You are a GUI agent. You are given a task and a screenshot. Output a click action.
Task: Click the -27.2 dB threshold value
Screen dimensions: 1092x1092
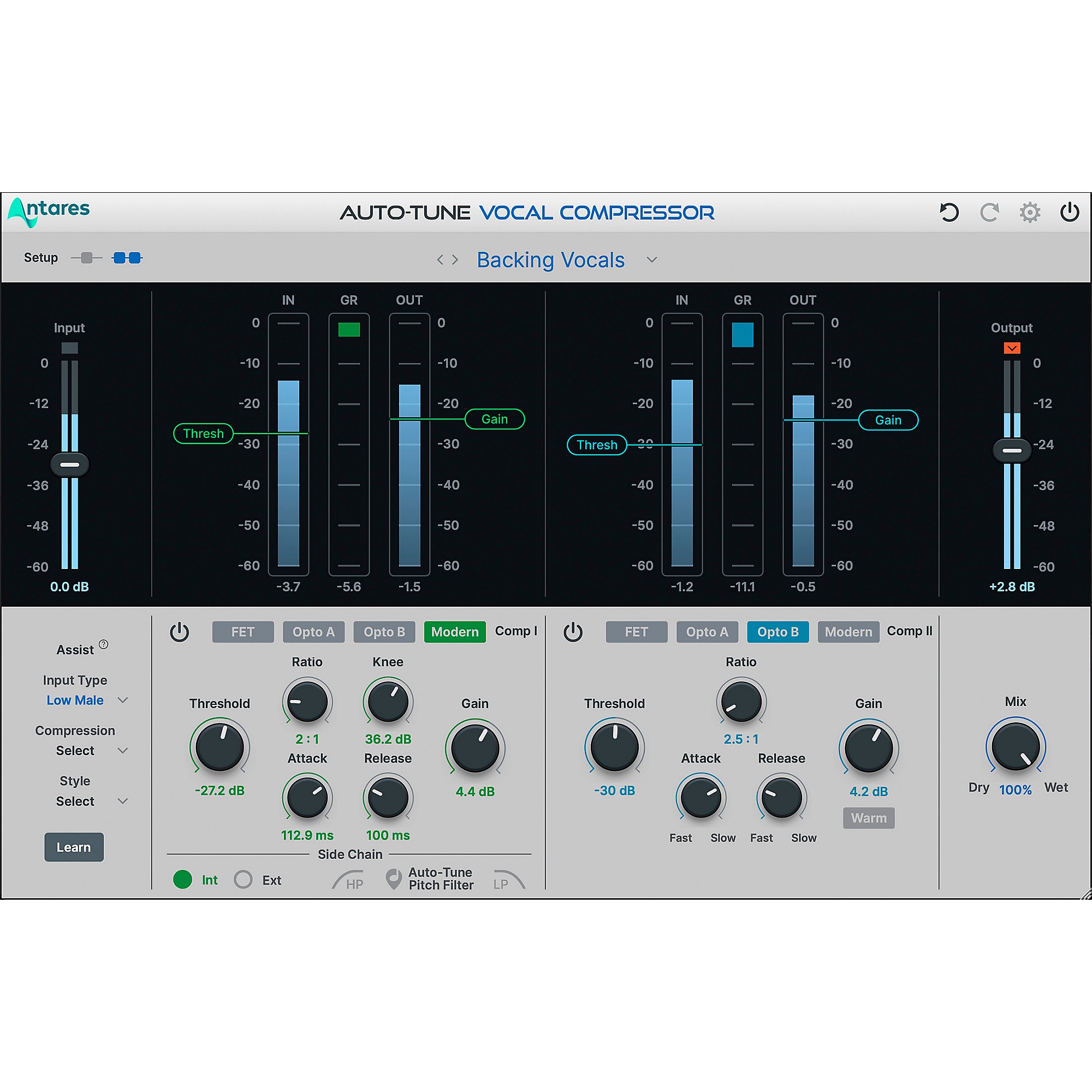point(219,791)
